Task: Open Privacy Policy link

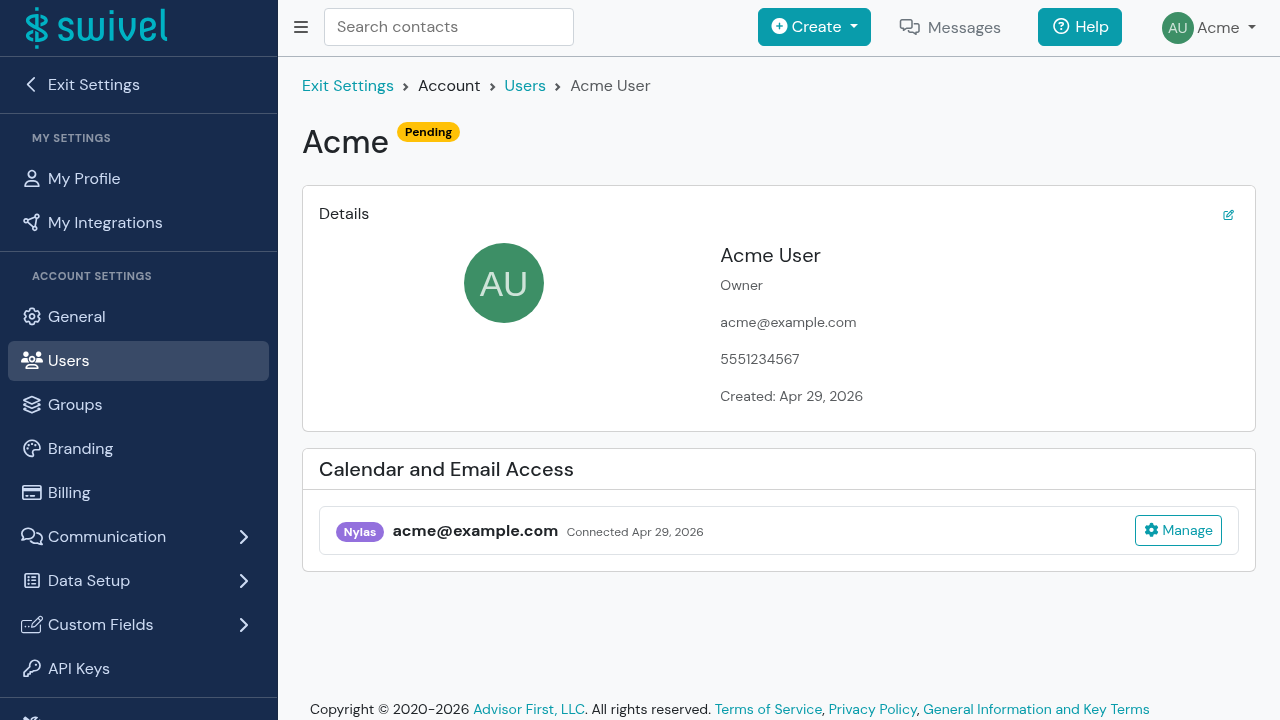Action: [x=873, y=709]
